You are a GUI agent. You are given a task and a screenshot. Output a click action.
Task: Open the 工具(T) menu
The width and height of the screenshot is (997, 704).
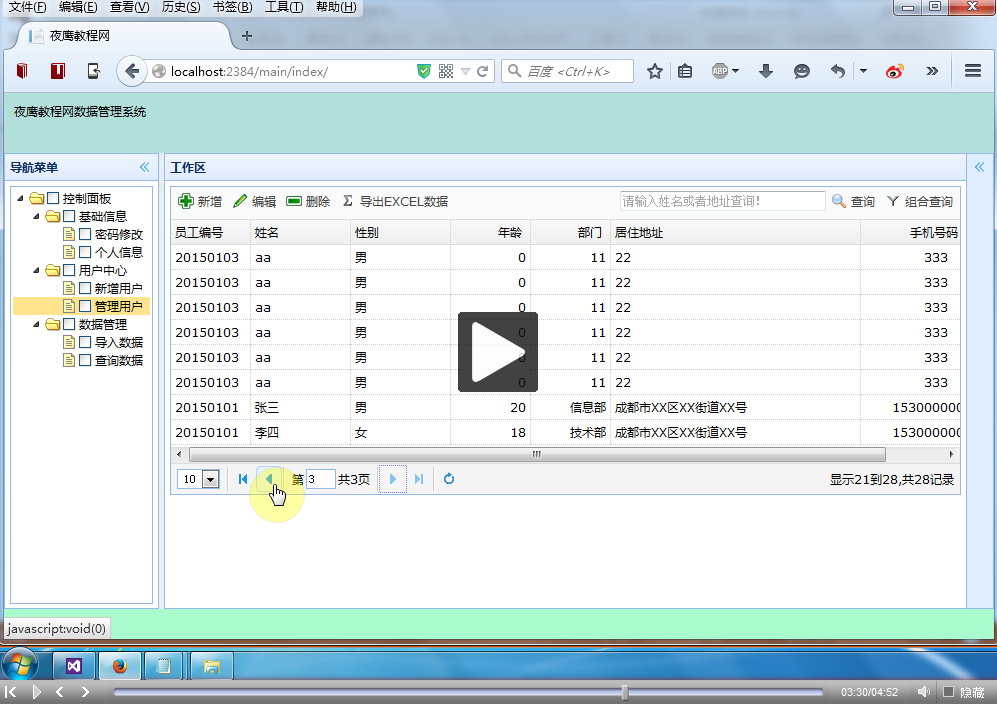(x=284, y=7)
